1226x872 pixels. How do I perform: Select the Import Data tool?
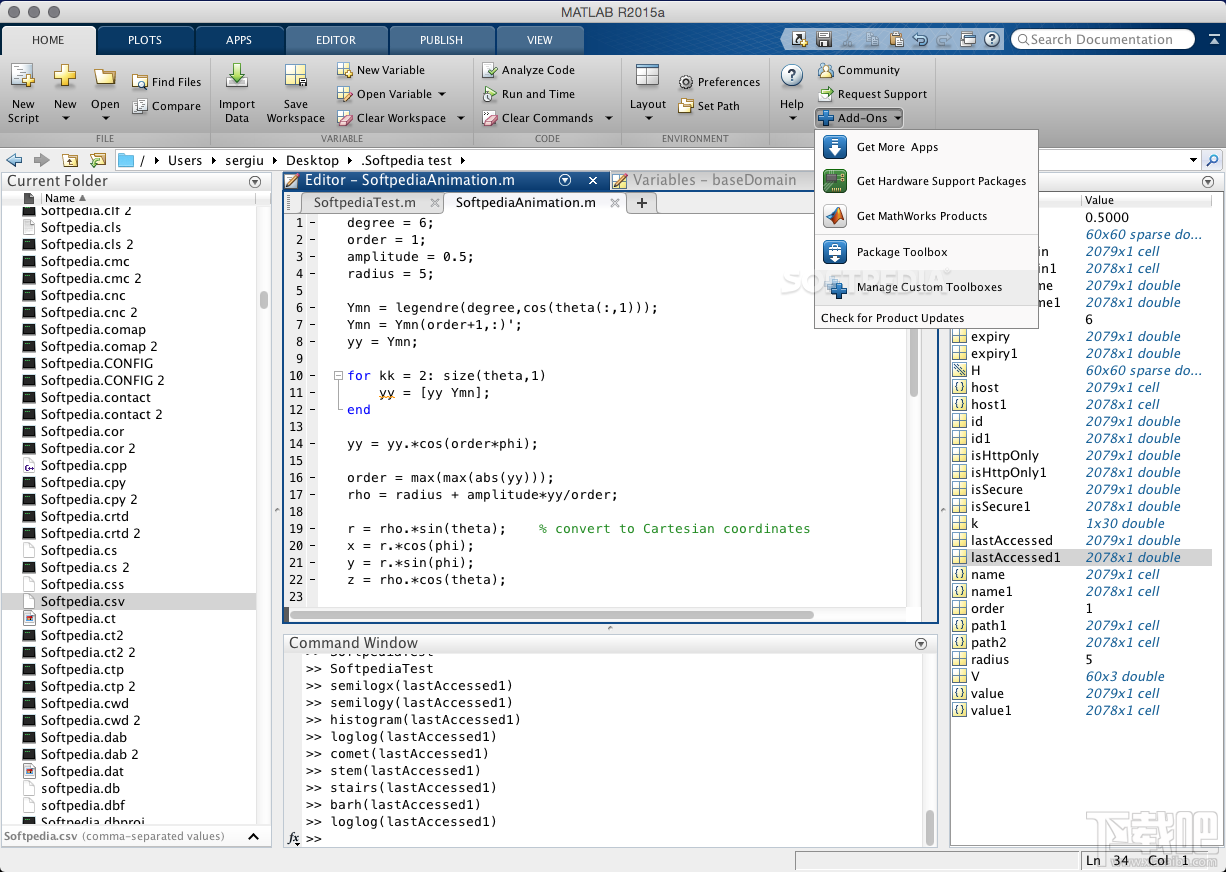(x=237, y=95)
